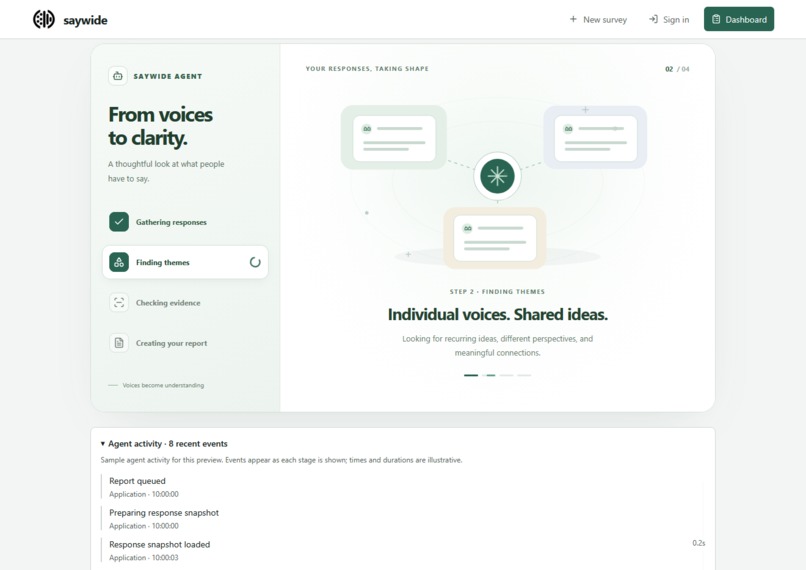Click the sign-in arrow icon
Screen dimensions: 806x570
click(x=653, y=19)
